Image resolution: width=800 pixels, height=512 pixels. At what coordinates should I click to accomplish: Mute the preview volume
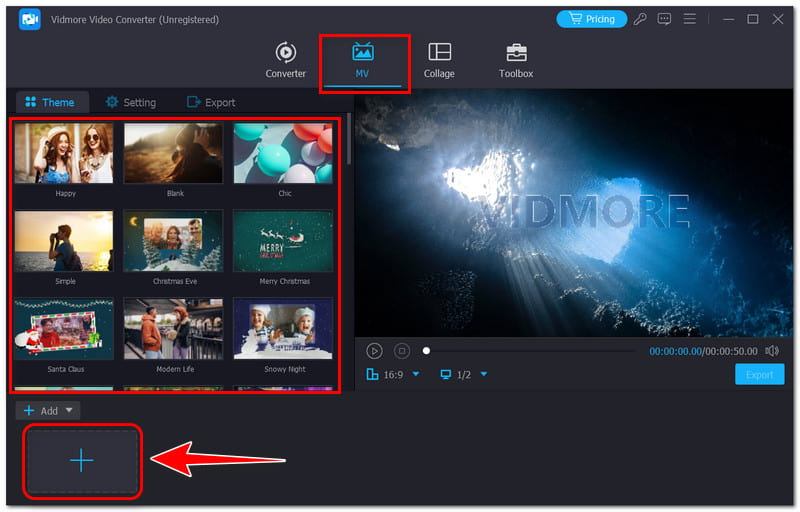[772, 351]
